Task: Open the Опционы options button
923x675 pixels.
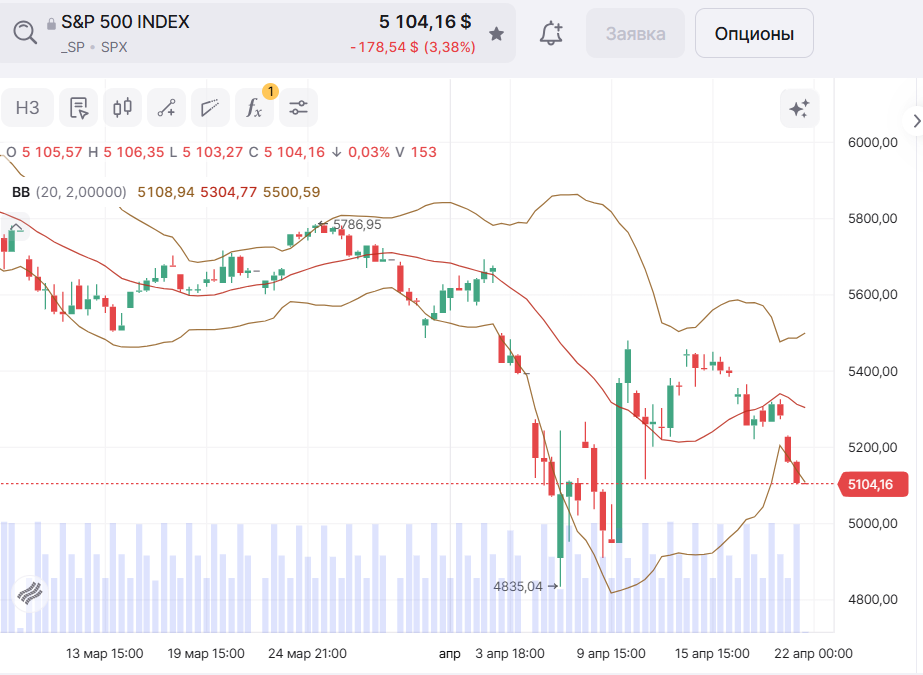Action: click(754, 34)
